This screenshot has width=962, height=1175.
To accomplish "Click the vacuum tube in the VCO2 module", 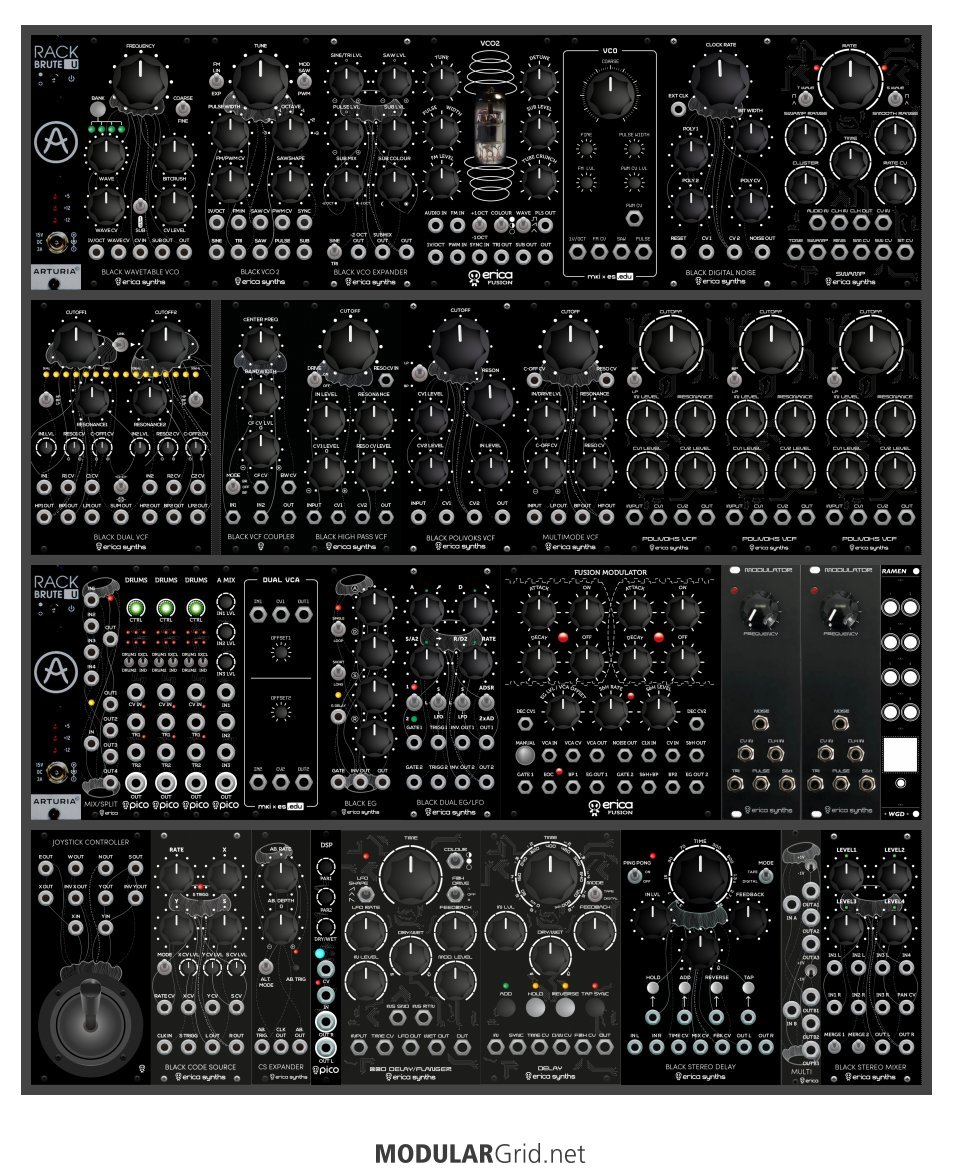I will click(x=490, y=129).
